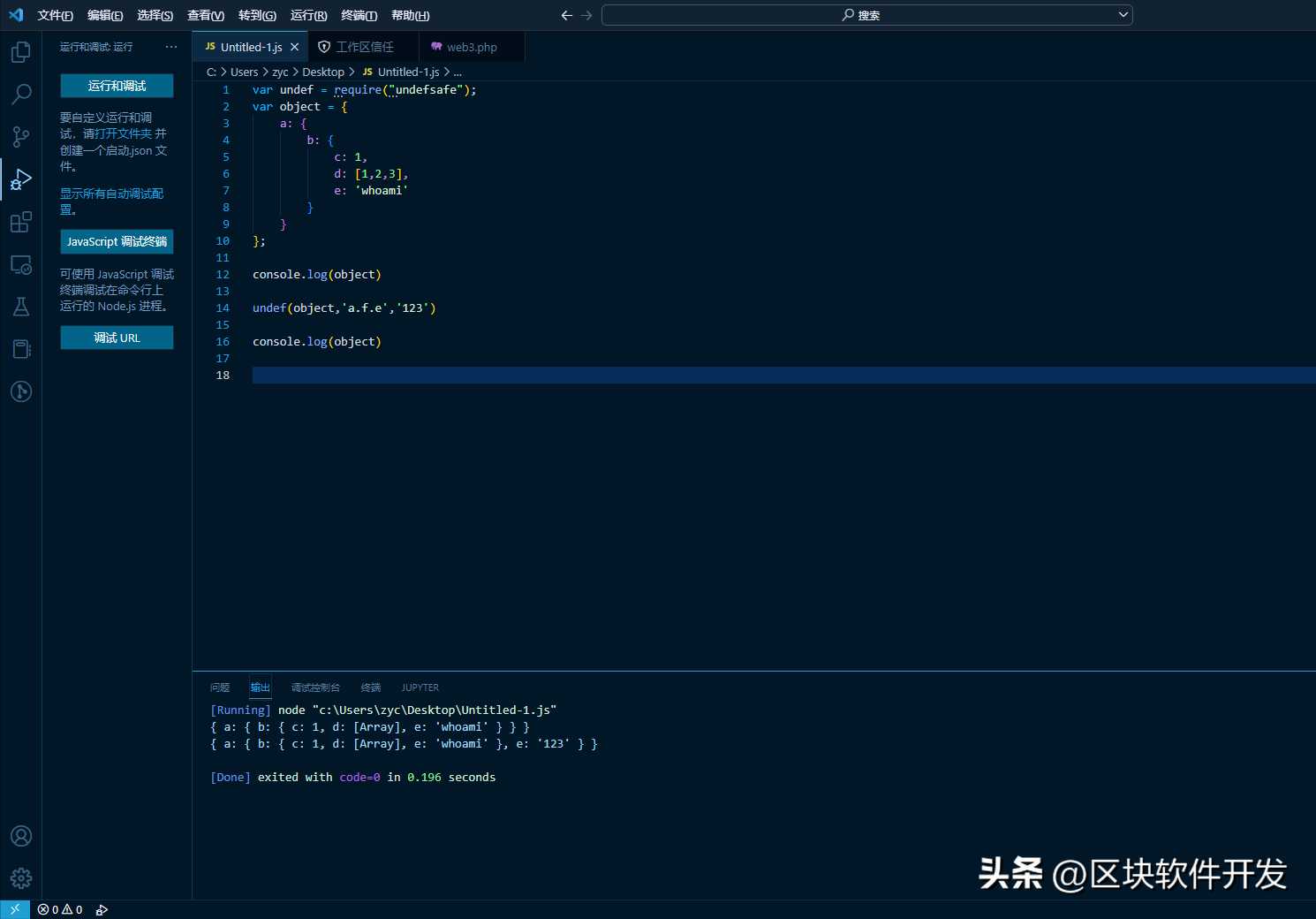
Task: Open the 运行(R) menu
Action: [309, 15]
